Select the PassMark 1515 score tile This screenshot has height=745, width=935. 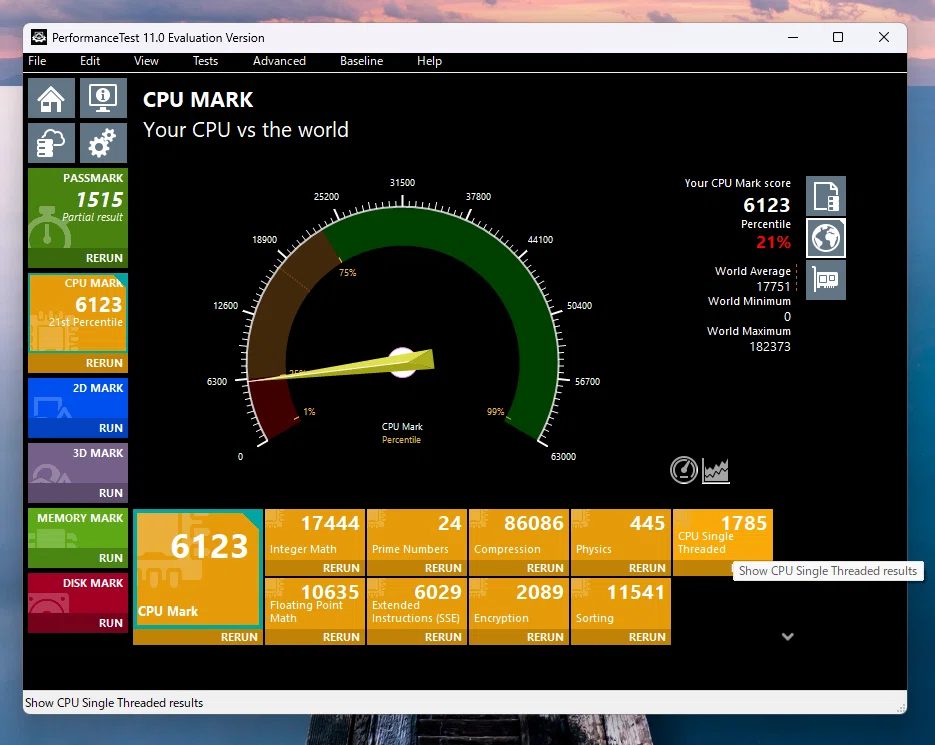click(78, 209)
